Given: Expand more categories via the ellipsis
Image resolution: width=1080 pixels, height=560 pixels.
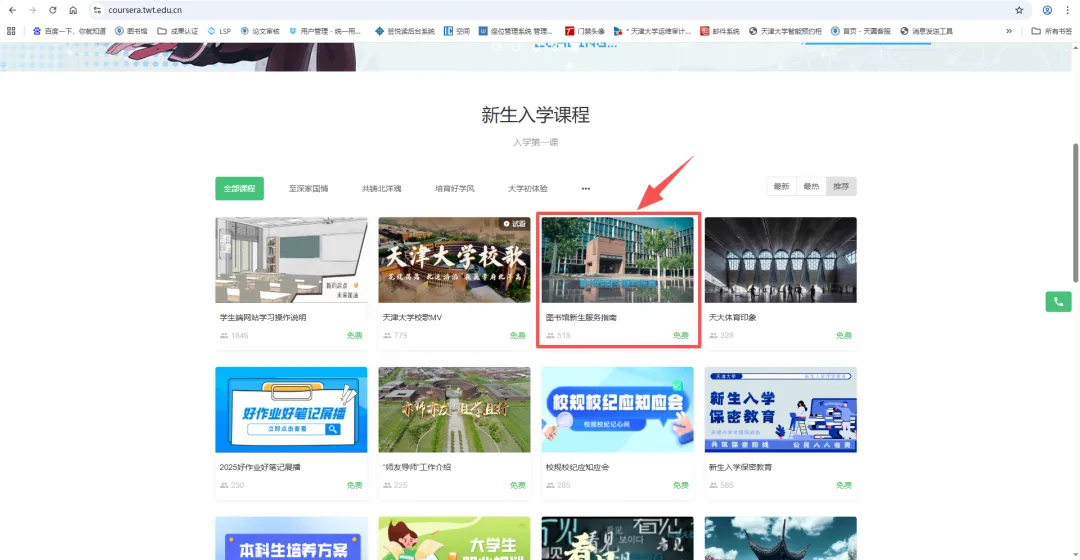Looking at the screenshot, I should (586, 188).
